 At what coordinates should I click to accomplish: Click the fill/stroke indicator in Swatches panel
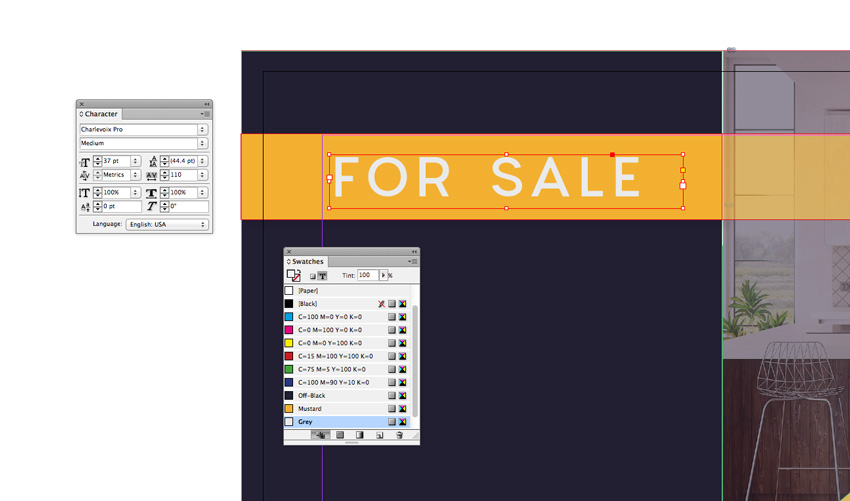[x=293, y=276]
